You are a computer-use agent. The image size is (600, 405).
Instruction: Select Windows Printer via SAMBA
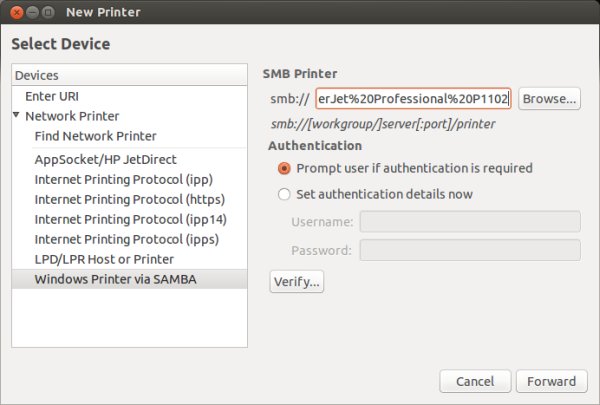point(115,279)
